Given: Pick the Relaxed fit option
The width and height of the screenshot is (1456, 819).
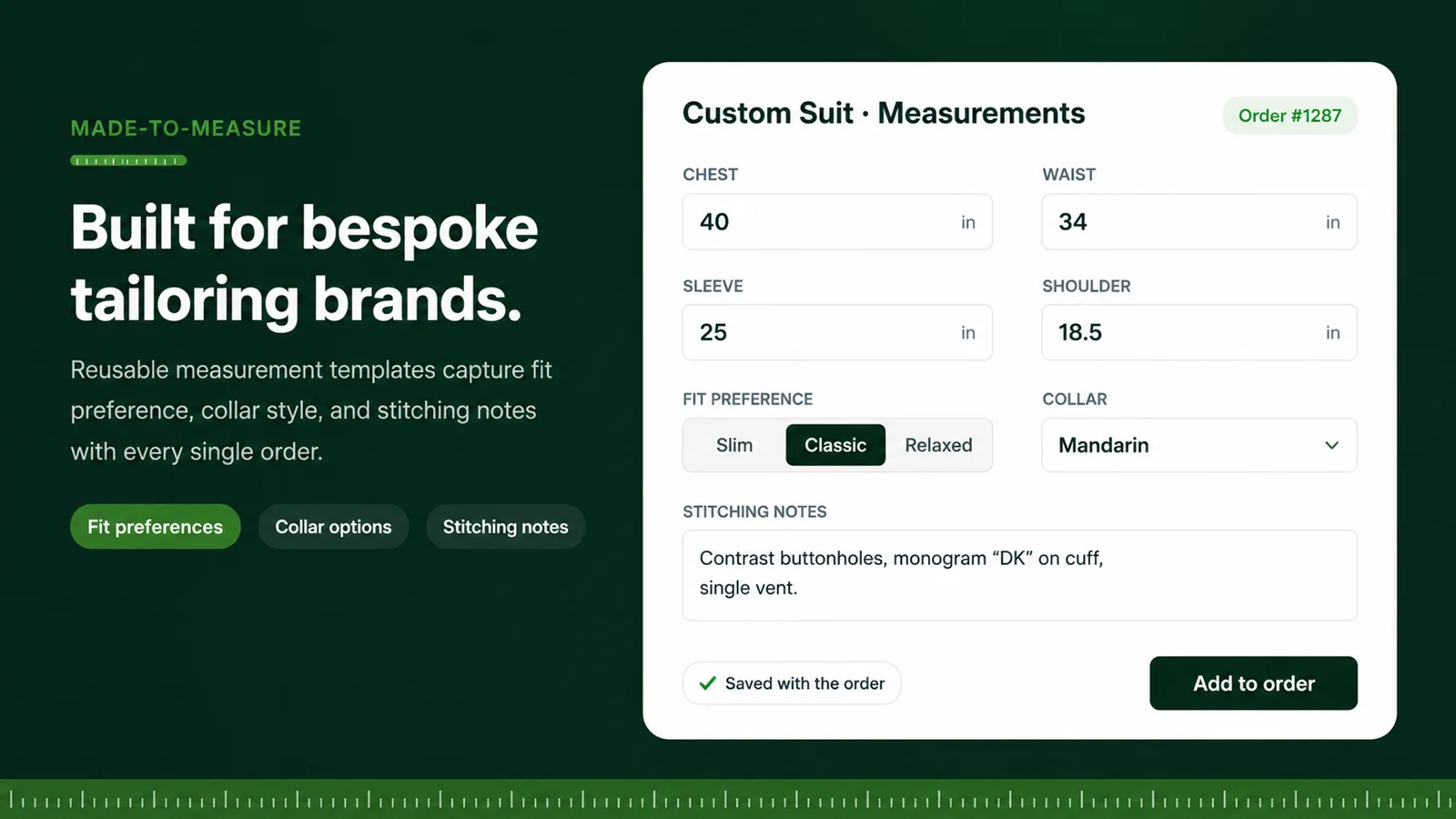Looking at the screenshot, I should coord(938,445).
